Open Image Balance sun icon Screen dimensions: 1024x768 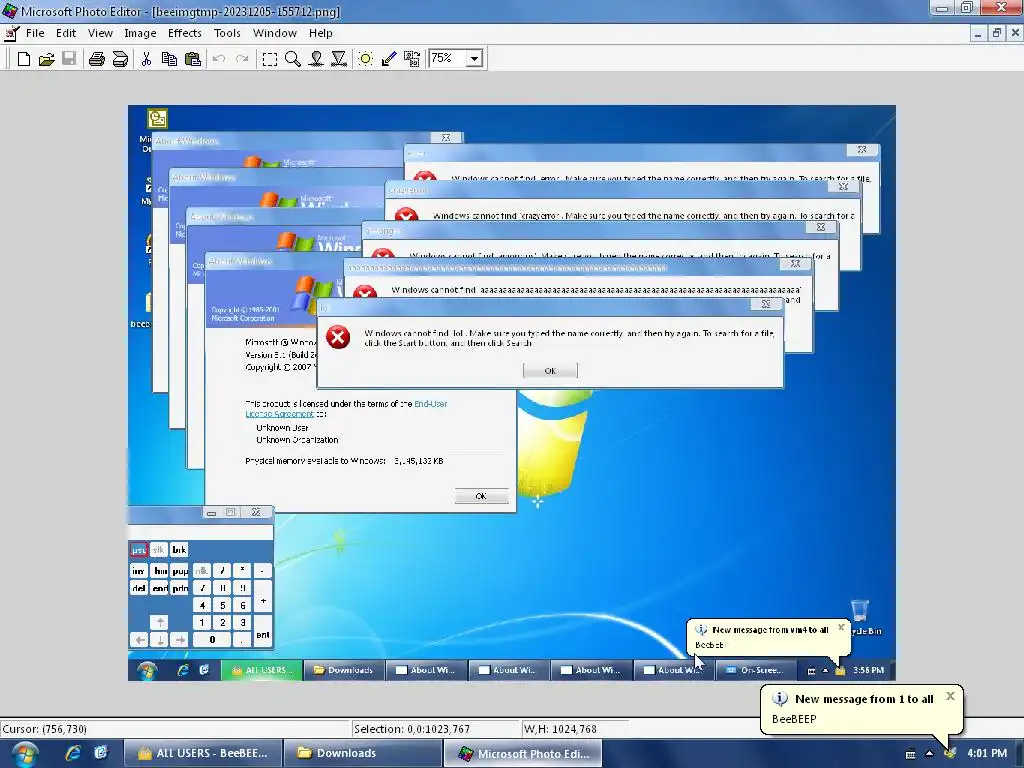[366, 59]
